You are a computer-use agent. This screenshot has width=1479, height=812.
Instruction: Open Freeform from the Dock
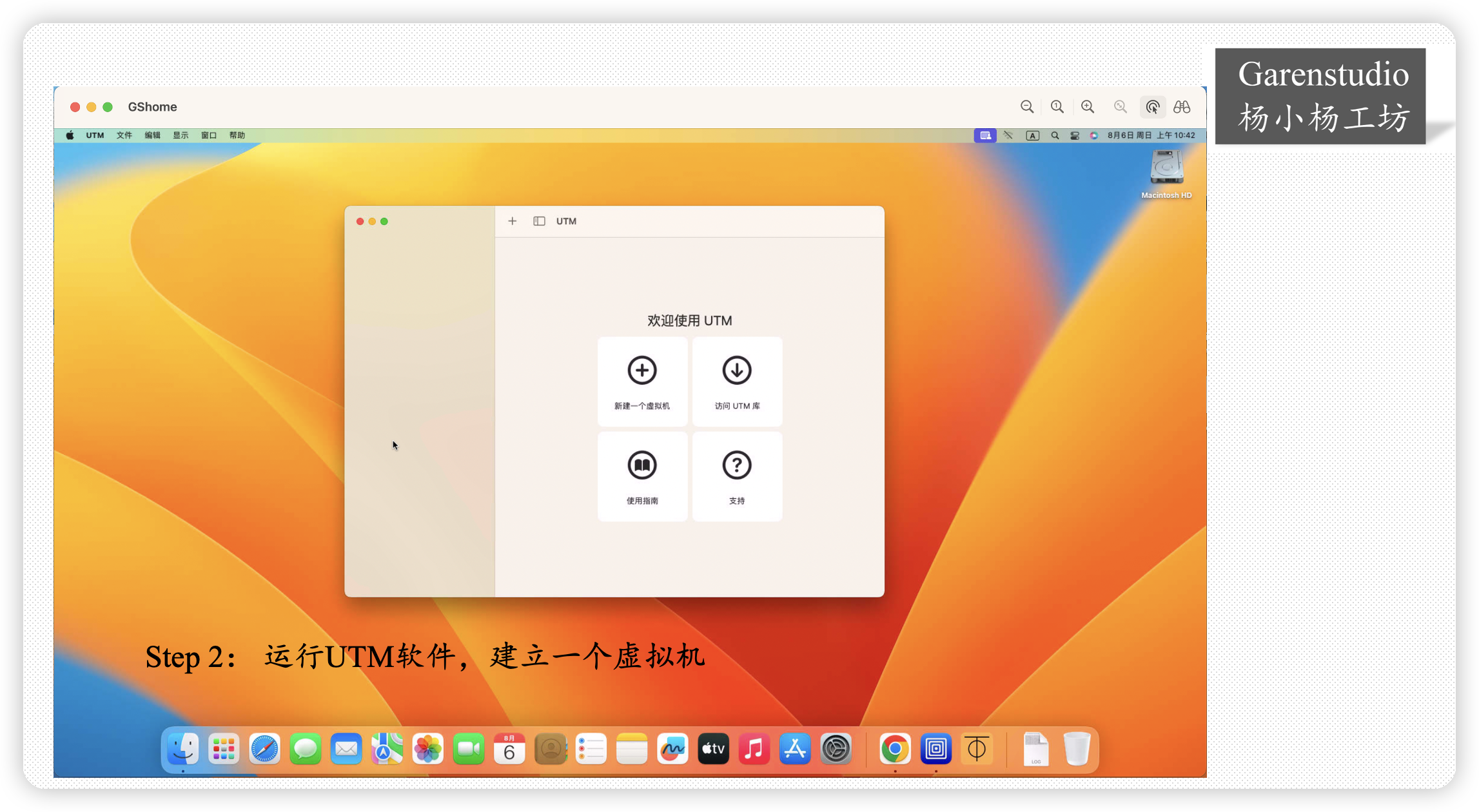(672, 749)
